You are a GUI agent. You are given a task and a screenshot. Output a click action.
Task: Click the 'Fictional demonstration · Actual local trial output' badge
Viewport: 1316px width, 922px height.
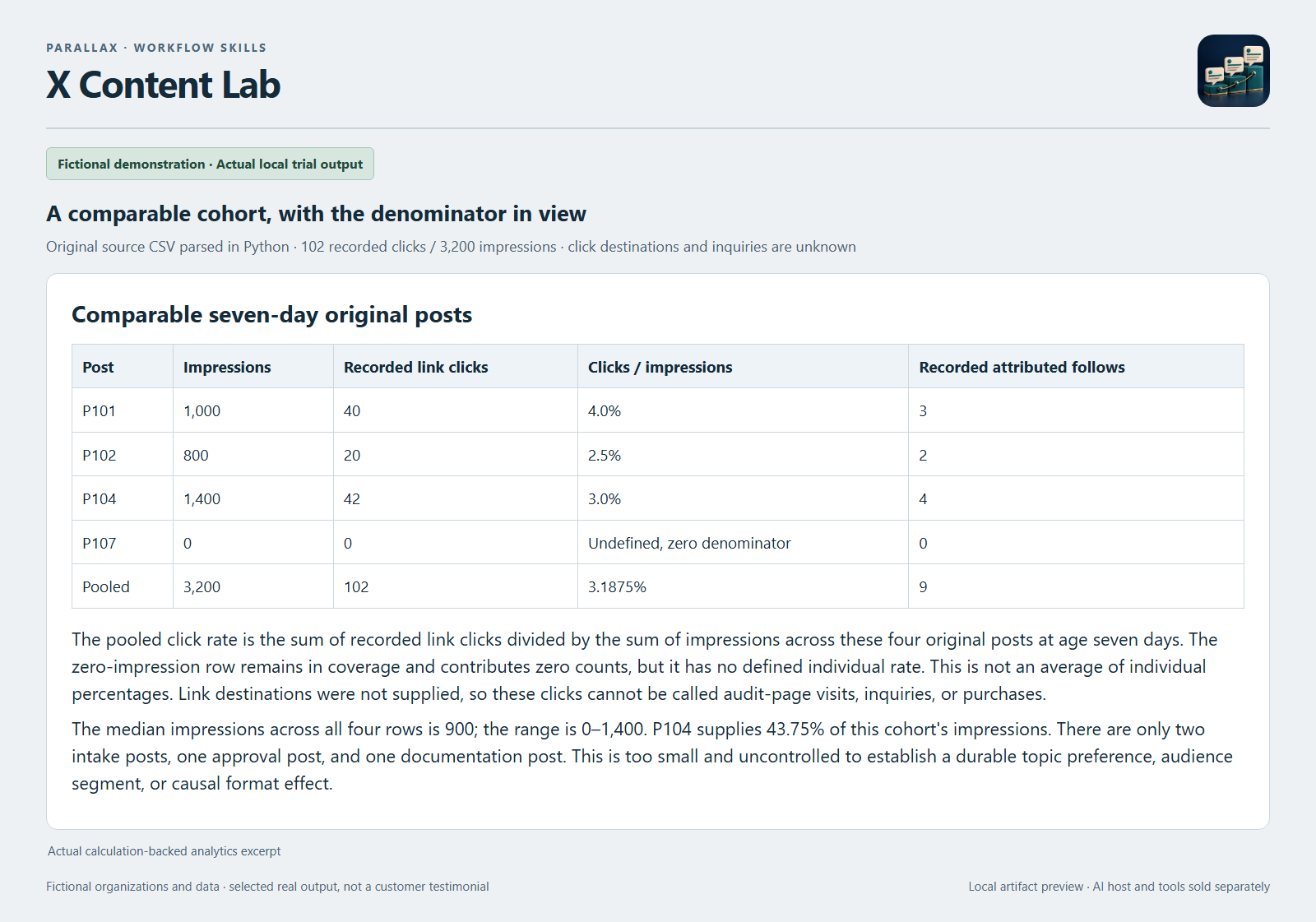210,164
